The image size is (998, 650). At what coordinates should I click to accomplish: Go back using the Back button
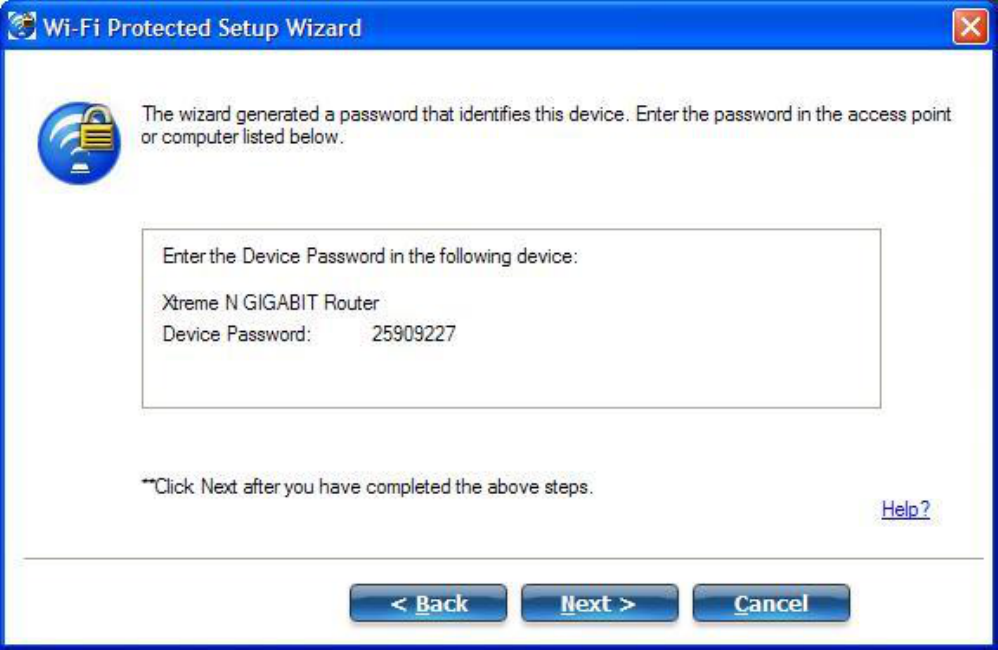tap(428, 602)
